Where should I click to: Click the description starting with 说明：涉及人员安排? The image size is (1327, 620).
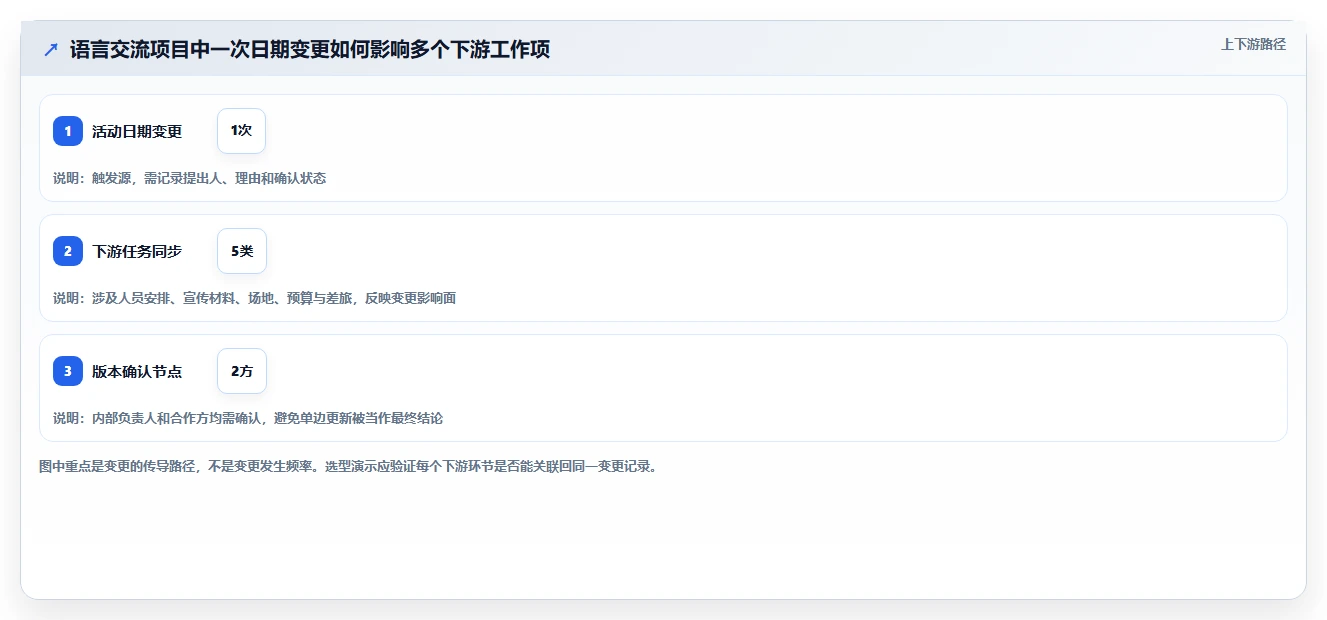[x=255, y=298]
